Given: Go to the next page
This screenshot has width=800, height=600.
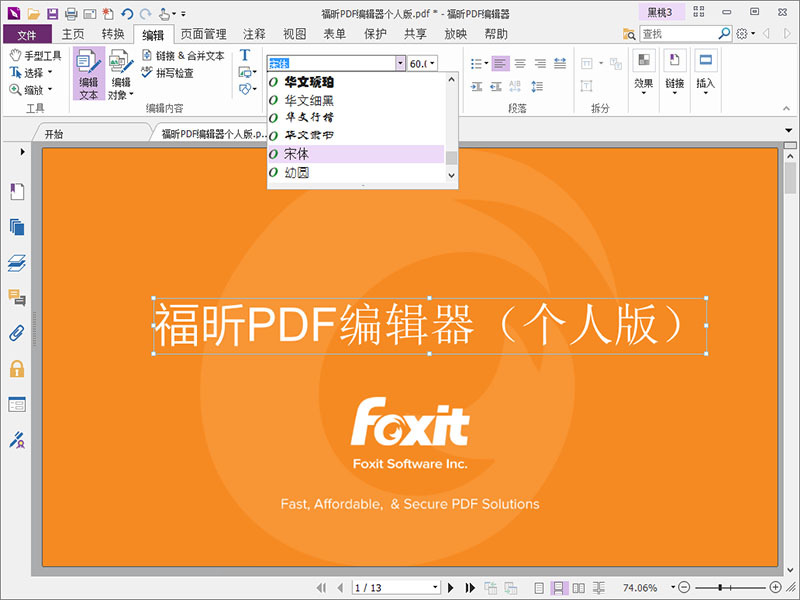Looking at the screenshot, I should (452, 587).
